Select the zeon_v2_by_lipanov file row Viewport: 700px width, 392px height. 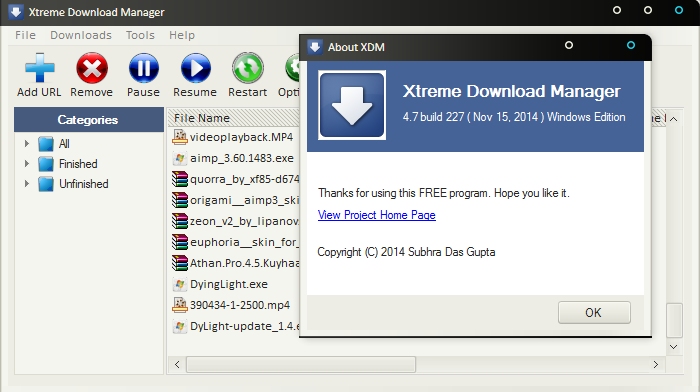point(234,221)
